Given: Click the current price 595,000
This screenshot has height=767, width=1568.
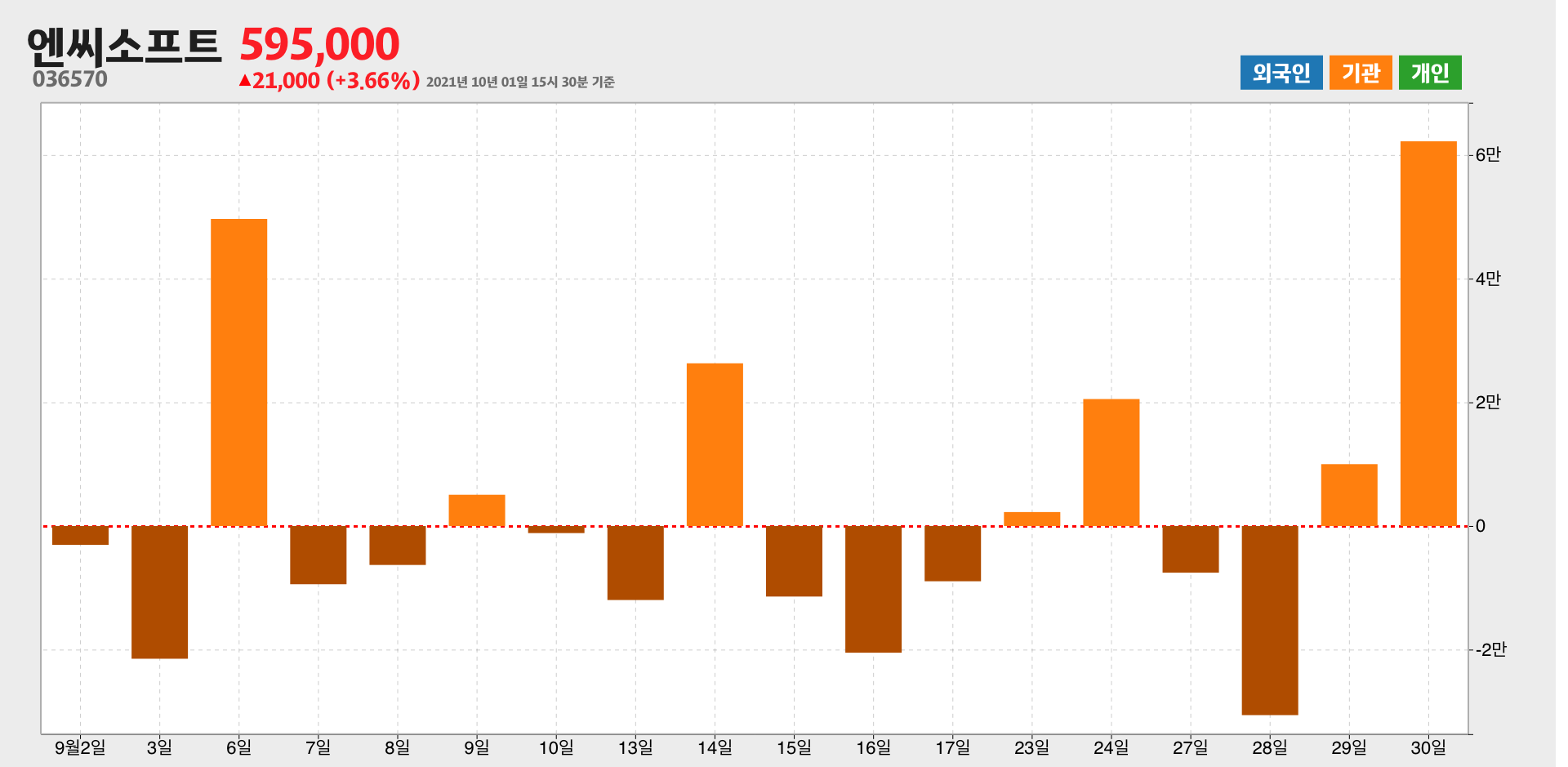Looking at the screenshot, I should 319,44.
